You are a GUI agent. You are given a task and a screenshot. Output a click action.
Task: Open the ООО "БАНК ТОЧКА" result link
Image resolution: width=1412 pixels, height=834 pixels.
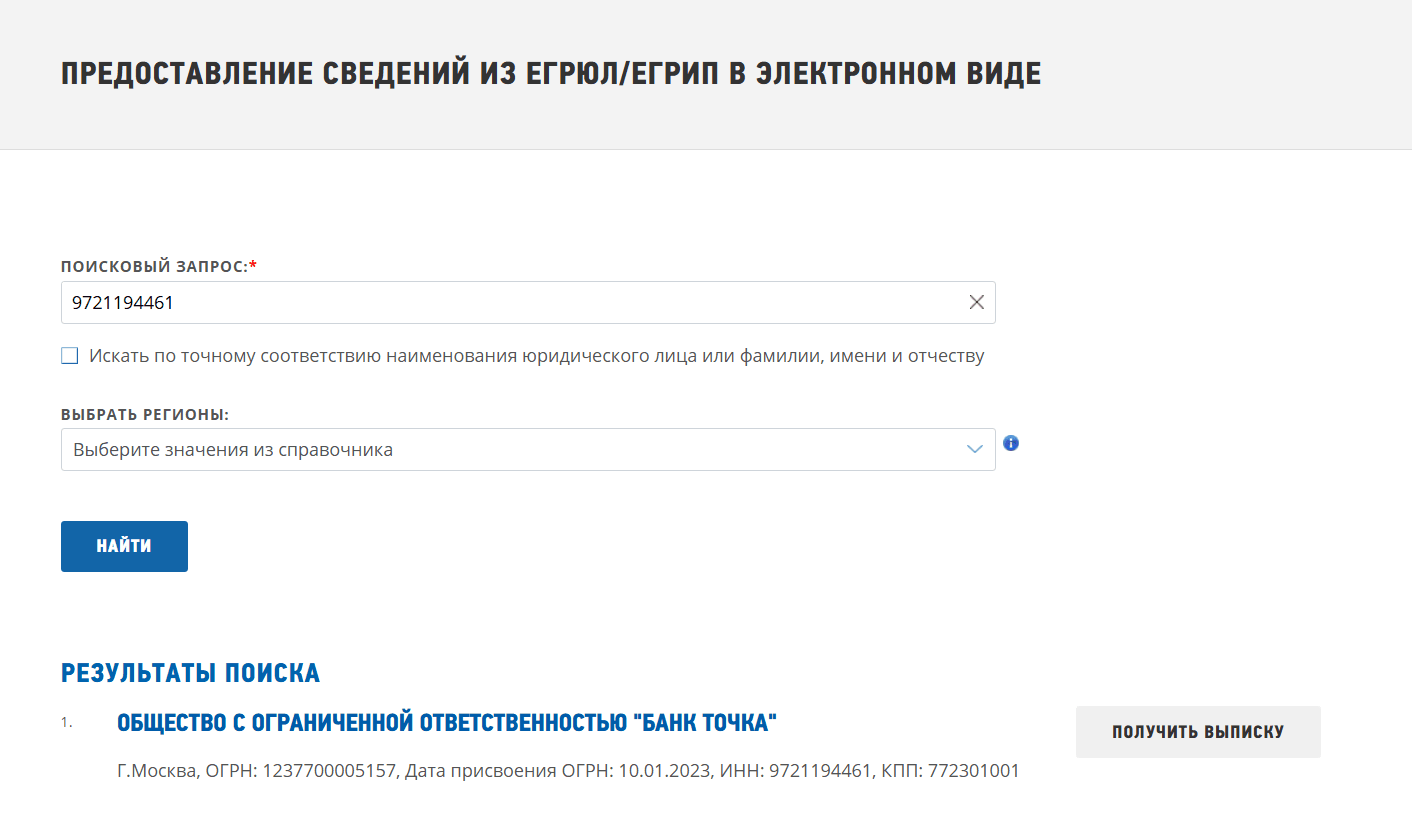coord(447,722)
